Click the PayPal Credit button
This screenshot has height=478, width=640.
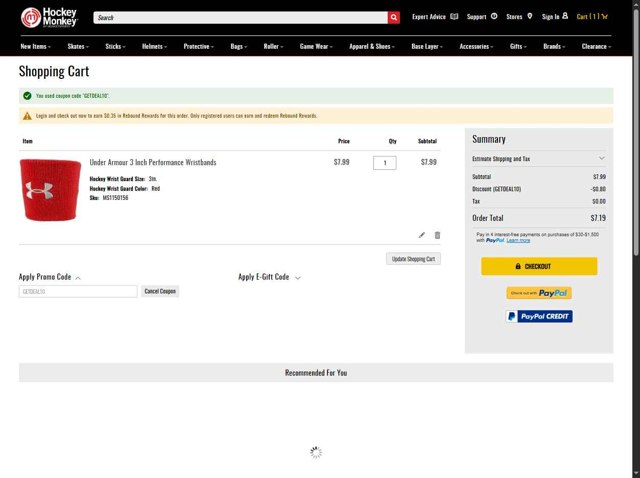539,316
